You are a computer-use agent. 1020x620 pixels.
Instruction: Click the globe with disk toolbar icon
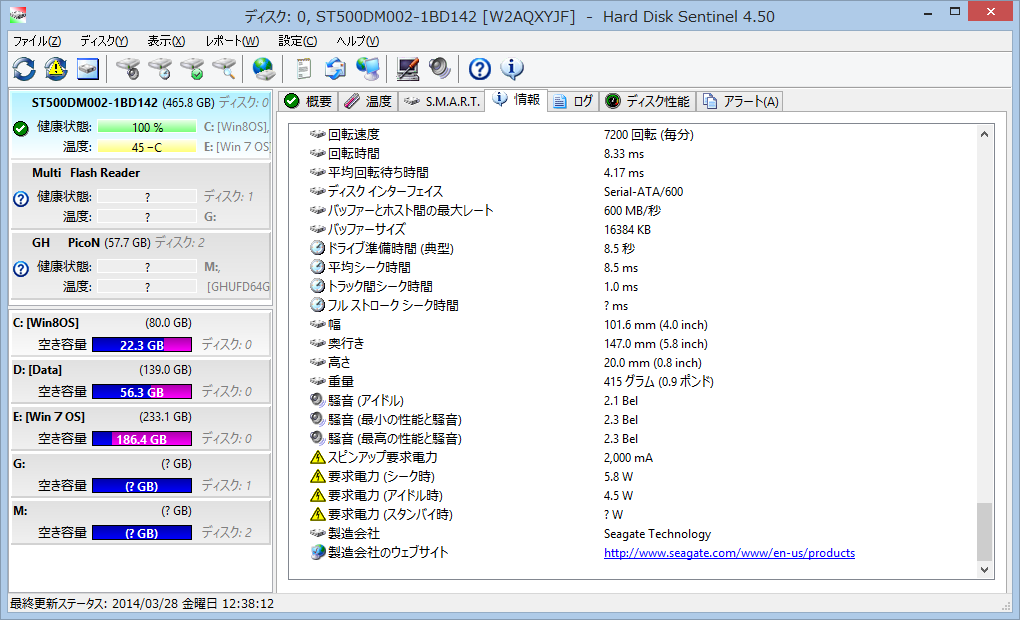[263, 69]
